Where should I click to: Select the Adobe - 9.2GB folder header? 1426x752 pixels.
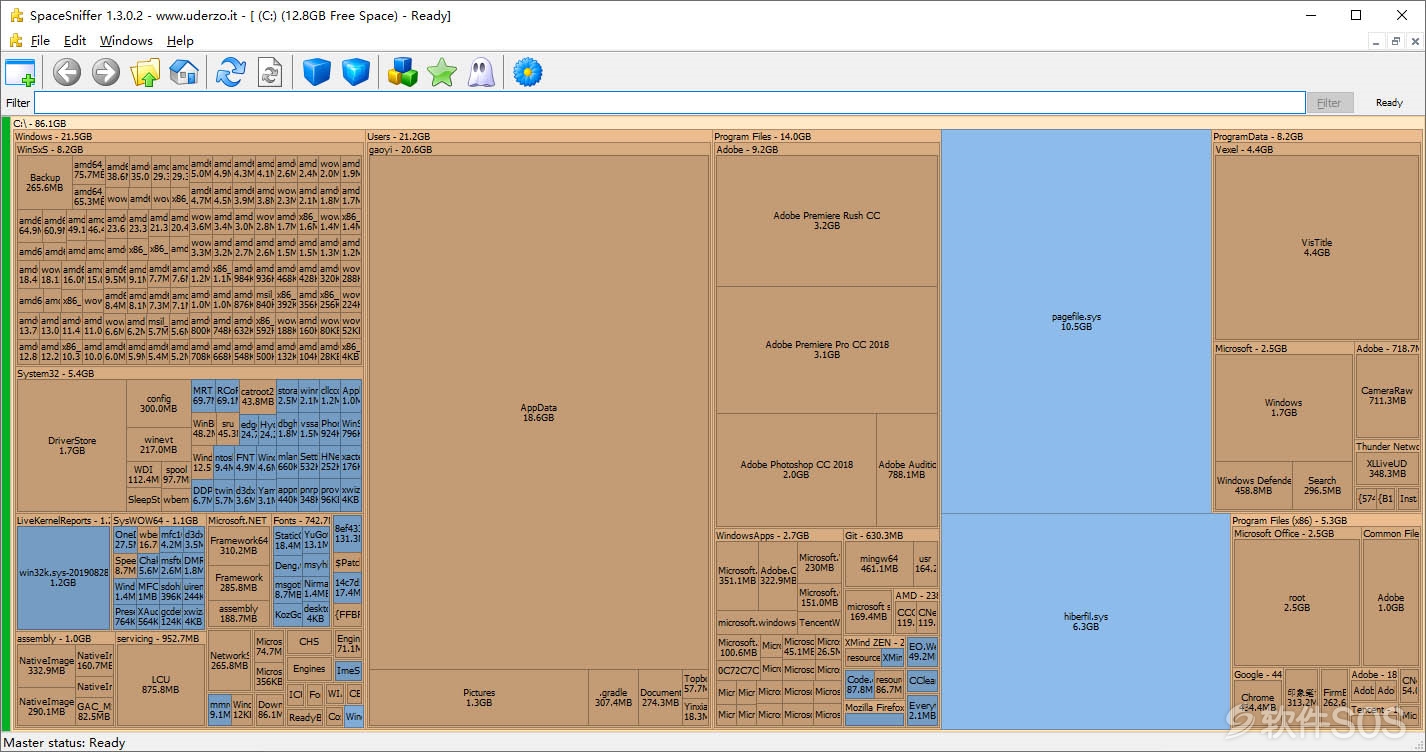click(x=826, y=149)
